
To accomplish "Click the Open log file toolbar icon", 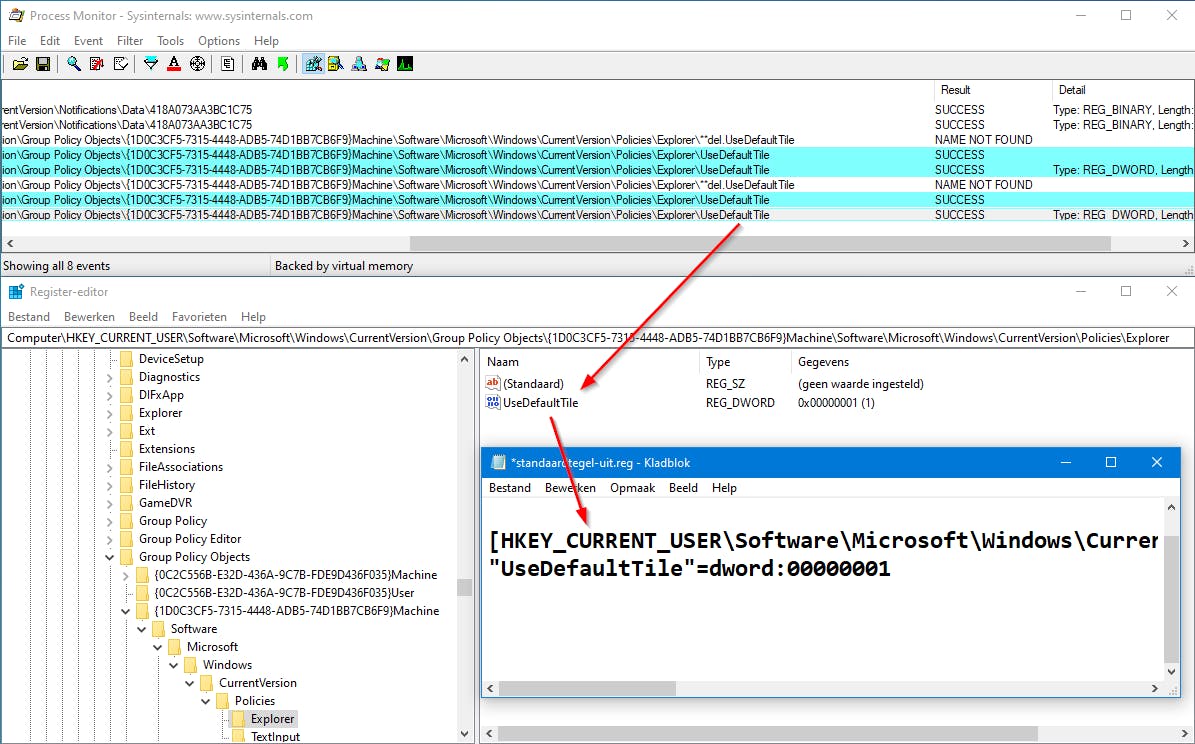I will coord(20,65).
